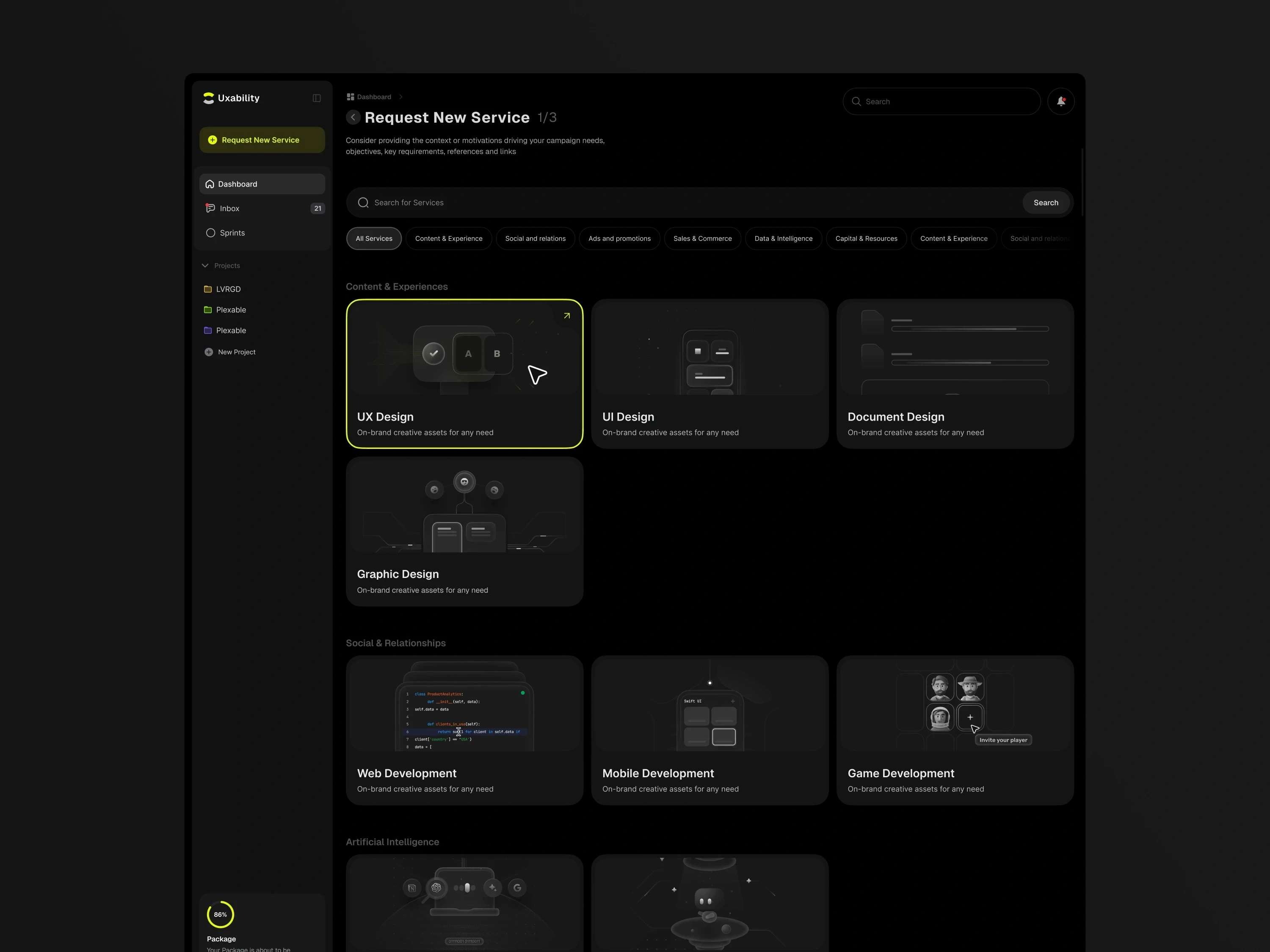Select the Web Development service card
Viewport: 1270px width, 952px height.
tap(464, 730)
